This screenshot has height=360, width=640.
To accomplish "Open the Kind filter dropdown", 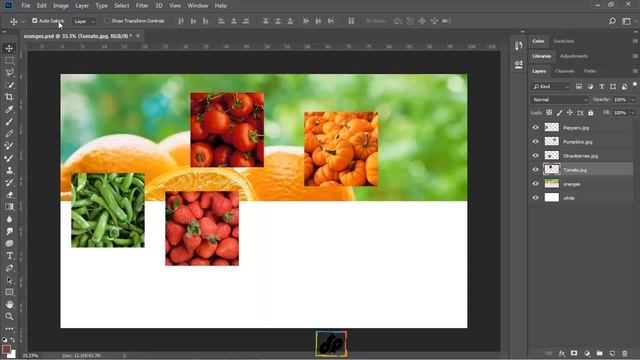I will tap(550, 87).
